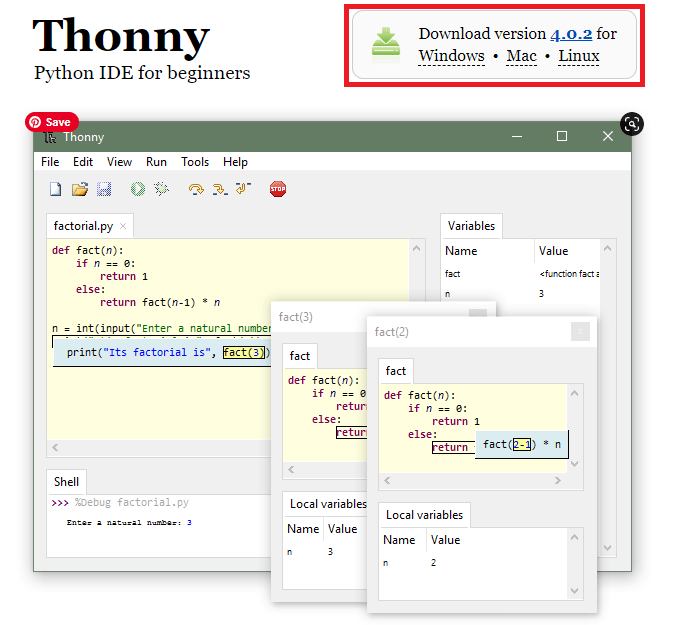Click the Step into toolbar icon

(220, 189)
